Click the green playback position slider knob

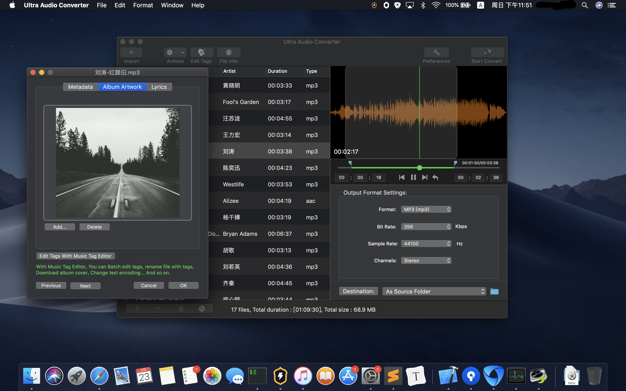420,168
